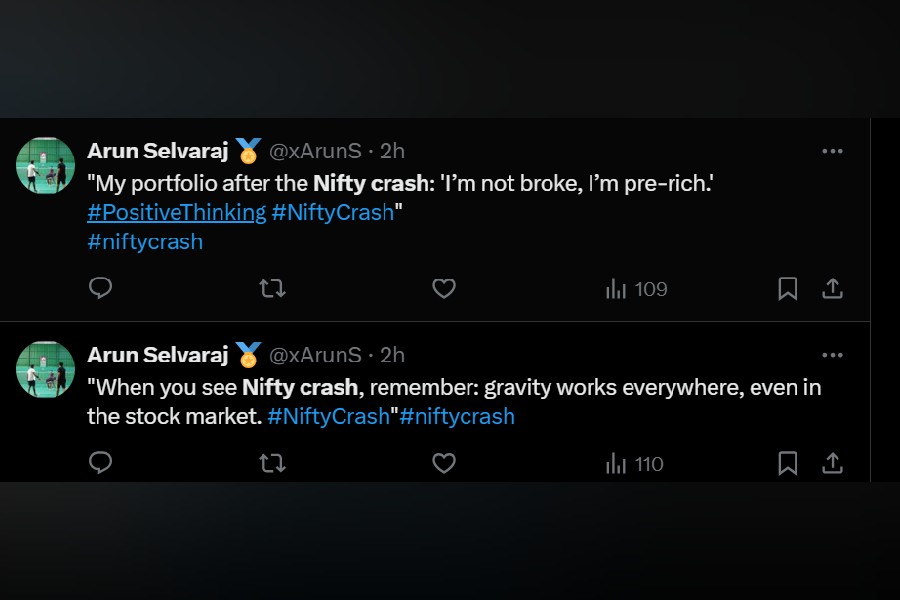Share the gravity stock market tweet
The height and width of the screenshot is (600, 900).
pyautogui.click(x=832, y=463)
